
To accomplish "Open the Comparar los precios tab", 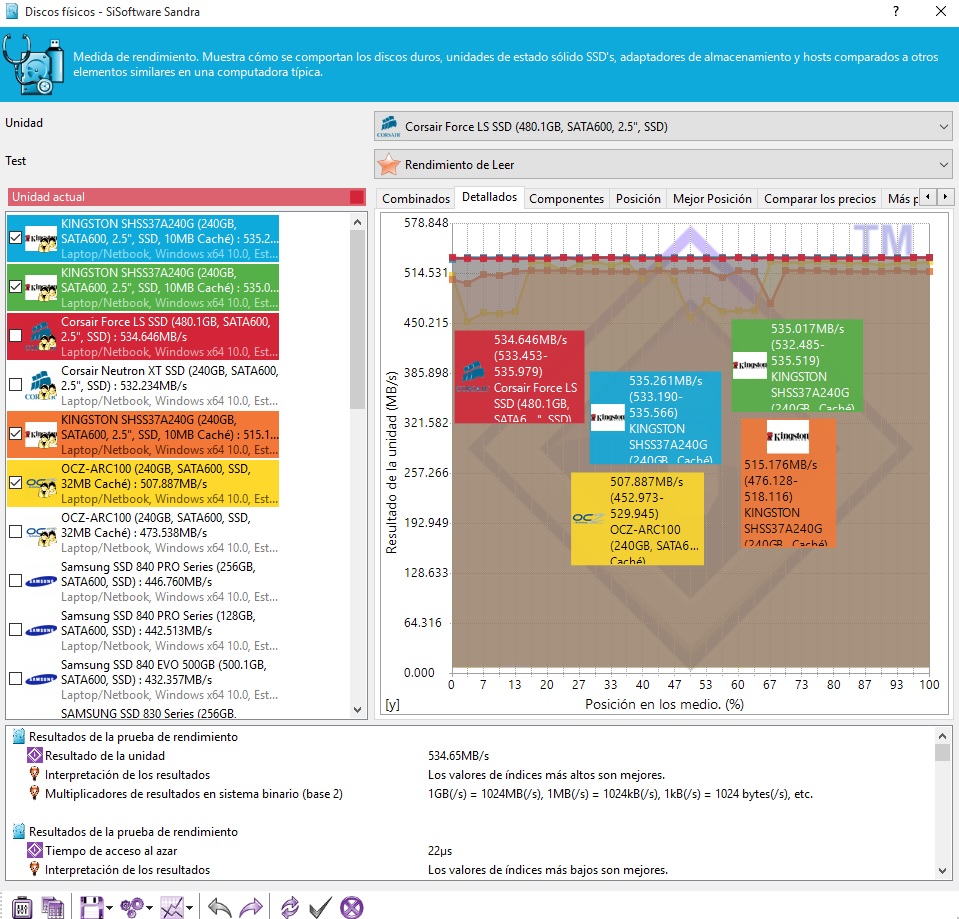I will coord(819,199).
